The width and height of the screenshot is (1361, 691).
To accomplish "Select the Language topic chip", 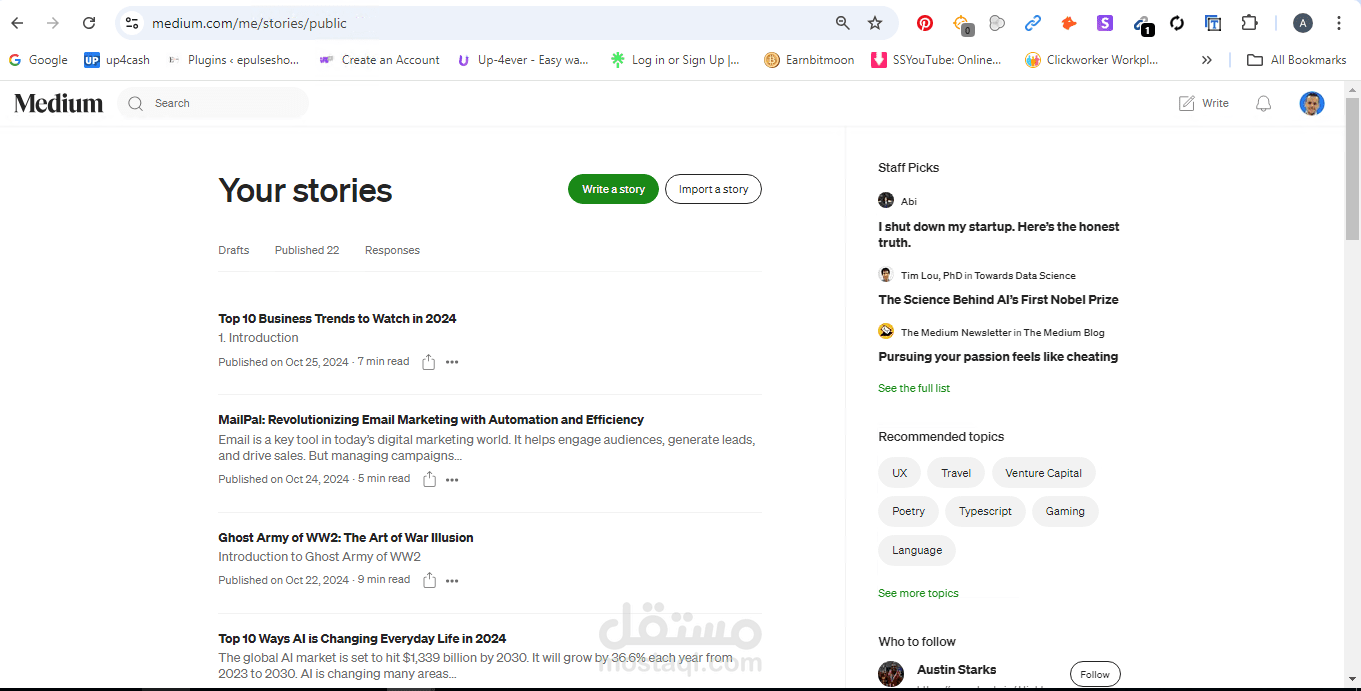I will tap(917, 550).
